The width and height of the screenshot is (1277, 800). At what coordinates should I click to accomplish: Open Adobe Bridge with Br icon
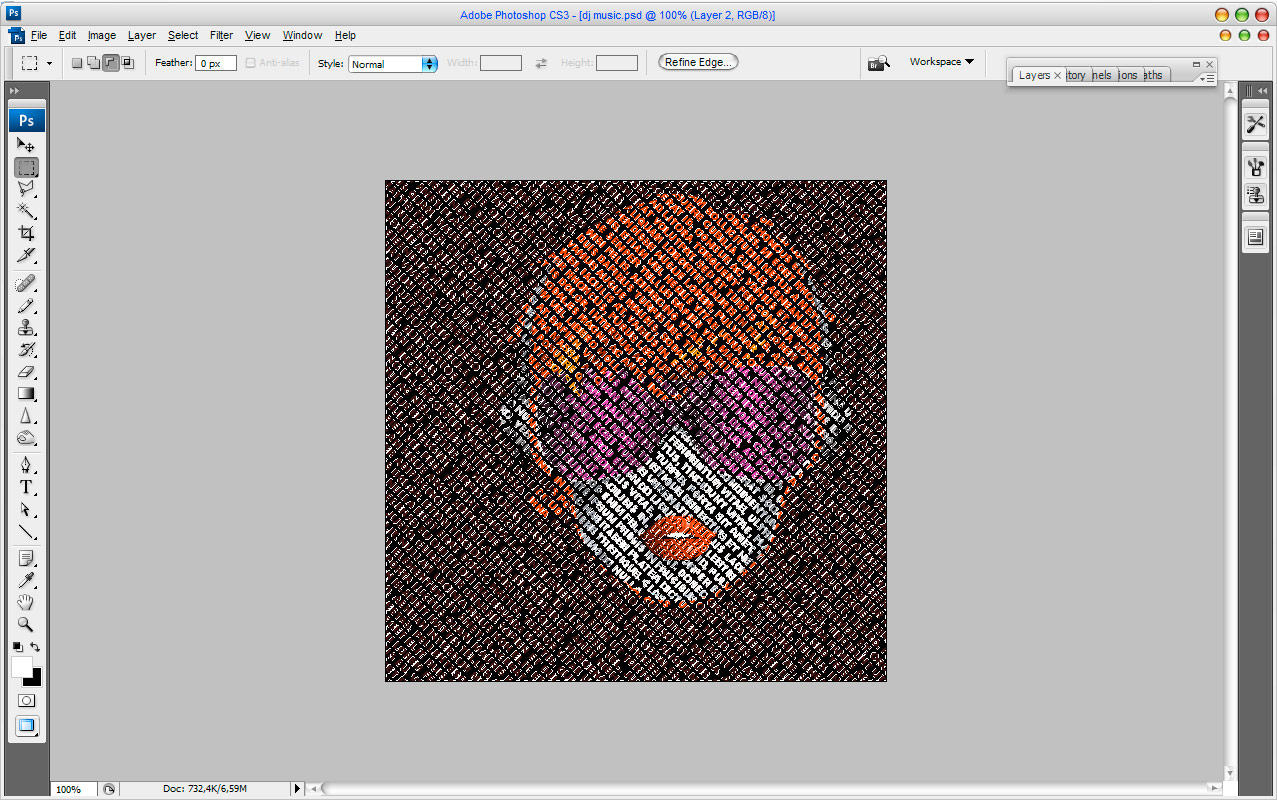tap(879, 63)
